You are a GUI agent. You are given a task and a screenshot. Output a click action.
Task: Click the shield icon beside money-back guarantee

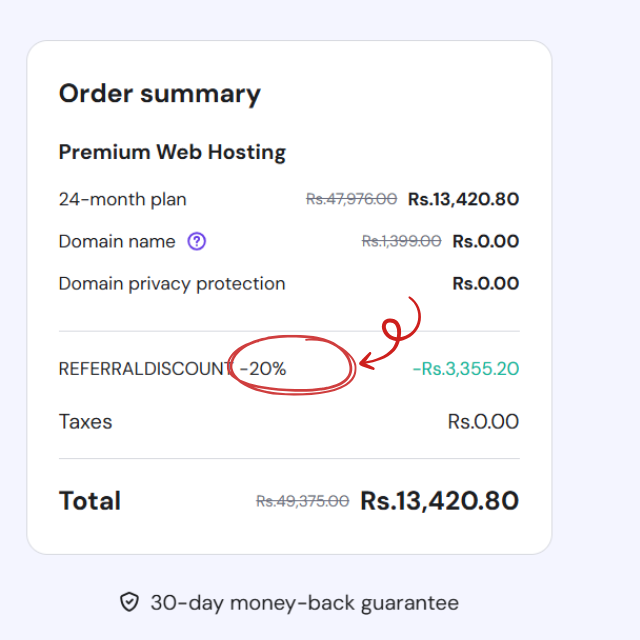tap(129, 602)
